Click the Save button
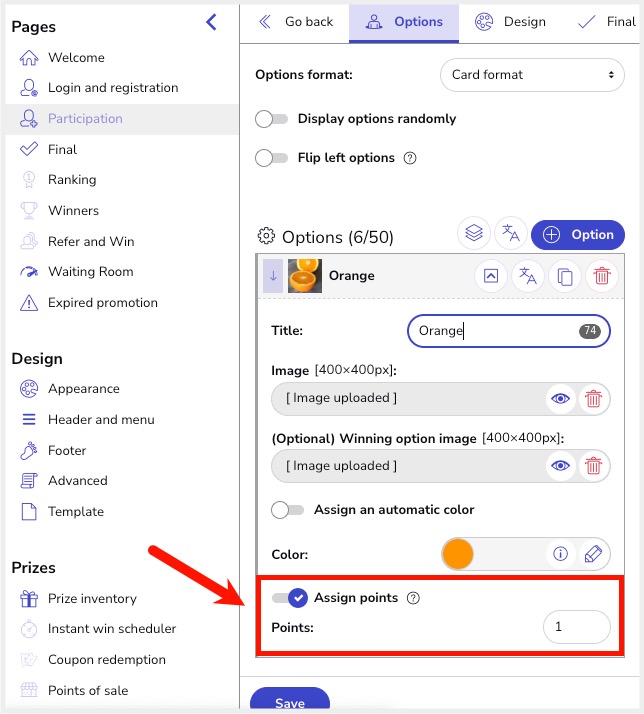Image resolution: width=644 pixels, height=714 pixels. (x=289, y=702)
